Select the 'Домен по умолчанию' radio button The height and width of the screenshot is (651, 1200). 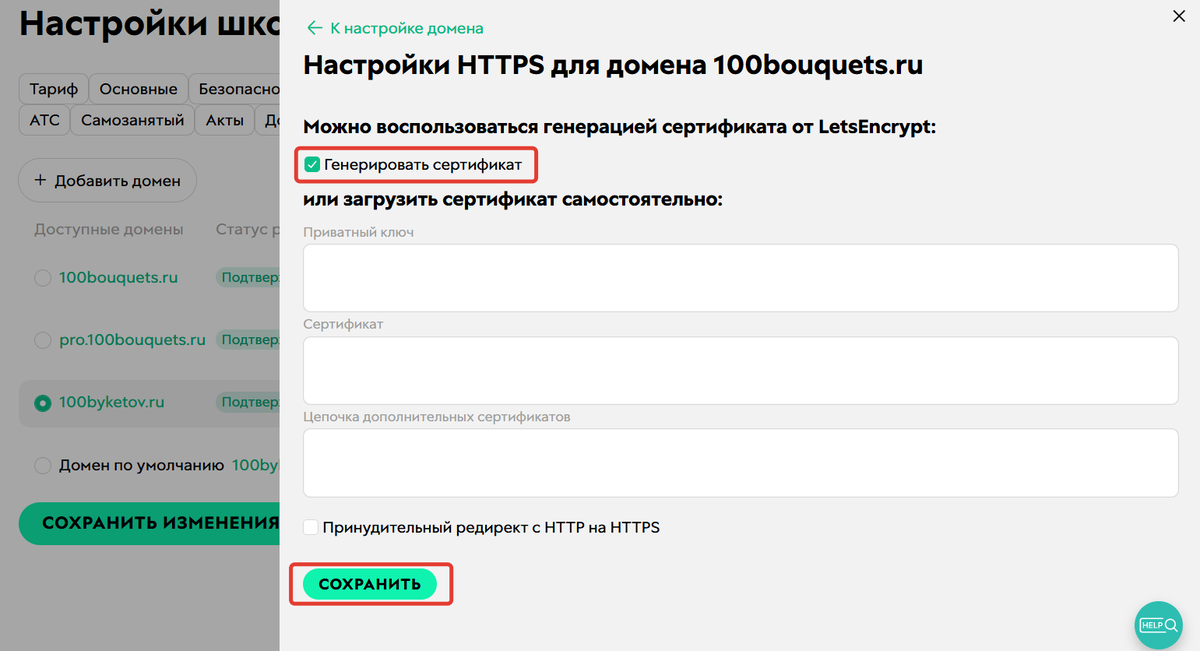(42, 466)
